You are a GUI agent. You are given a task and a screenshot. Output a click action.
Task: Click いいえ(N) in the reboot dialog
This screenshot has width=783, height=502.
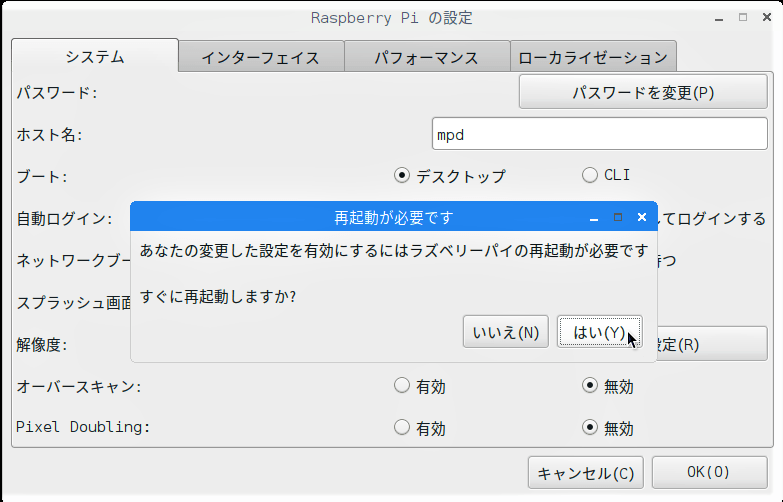click(x=505, y=332)
